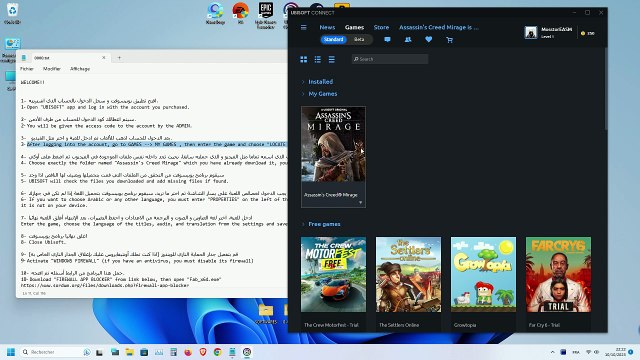Open the EA app desktop shortcut

tap(240, 13)
